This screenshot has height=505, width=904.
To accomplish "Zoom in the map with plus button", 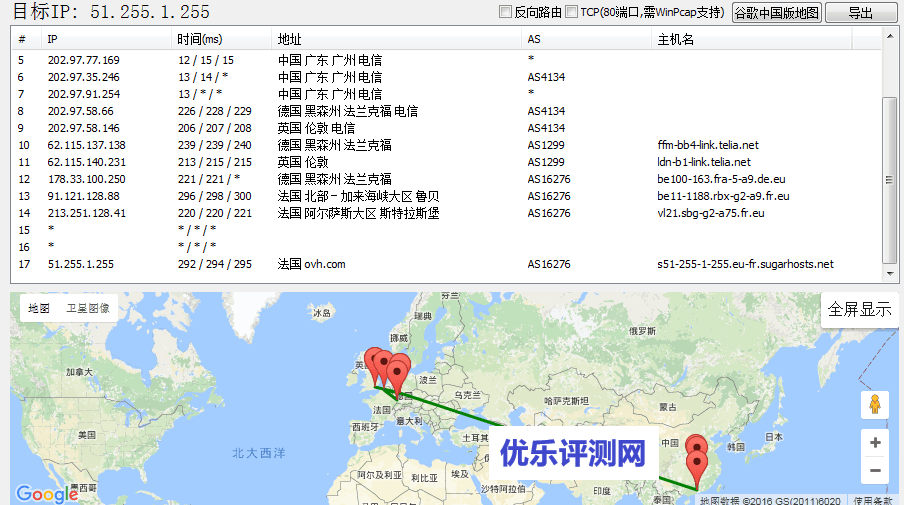I will click(x=875, y=443).
